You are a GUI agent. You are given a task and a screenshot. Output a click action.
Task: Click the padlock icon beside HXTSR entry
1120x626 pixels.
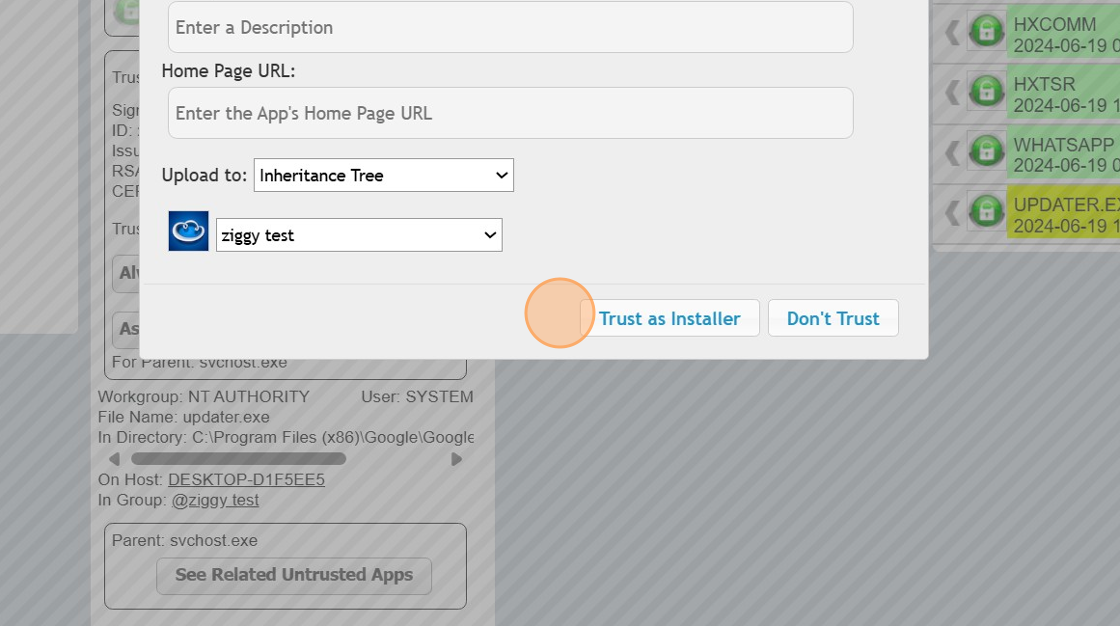986,92
